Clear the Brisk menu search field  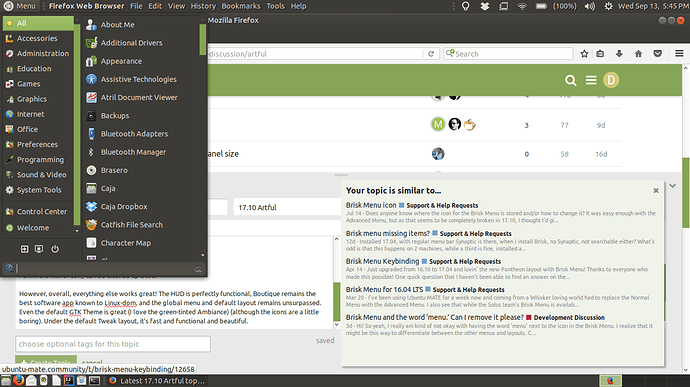coord(198,269)
